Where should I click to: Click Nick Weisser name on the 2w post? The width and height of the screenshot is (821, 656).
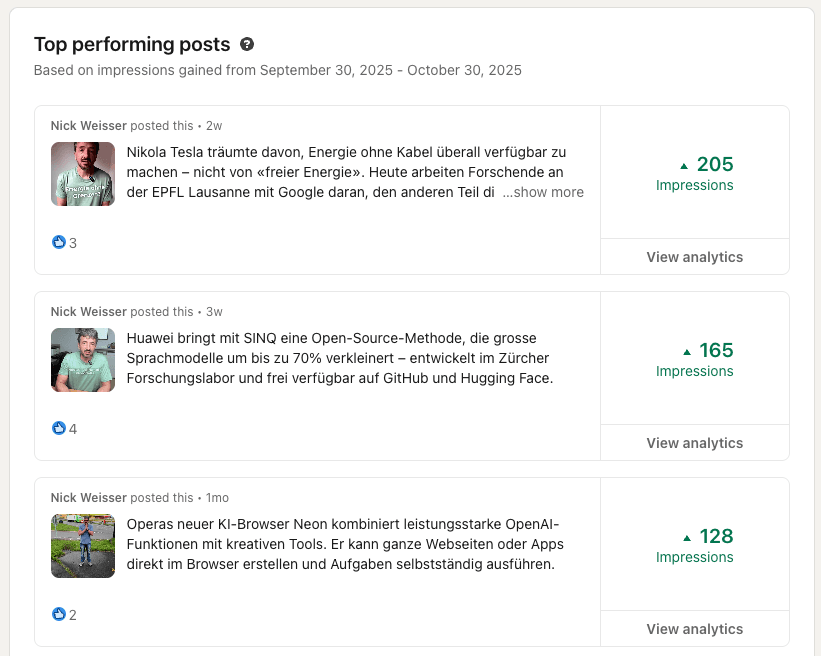89,126
